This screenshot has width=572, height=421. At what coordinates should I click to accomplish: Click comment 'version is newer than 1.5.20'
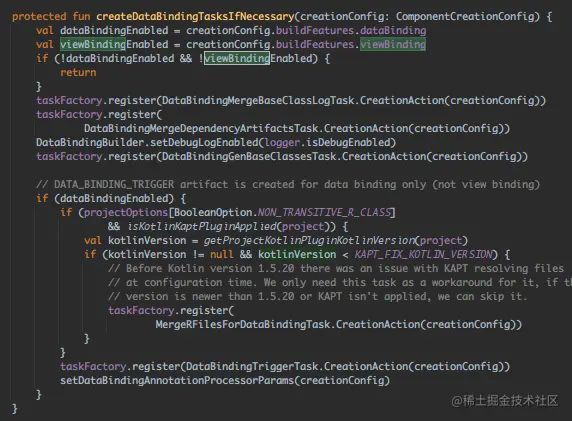tap(318, 296)
